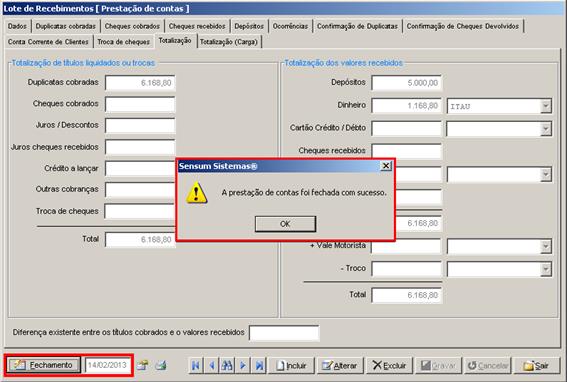
Task: Open record search with binoculars icon
Action: [x=227, y=365]
